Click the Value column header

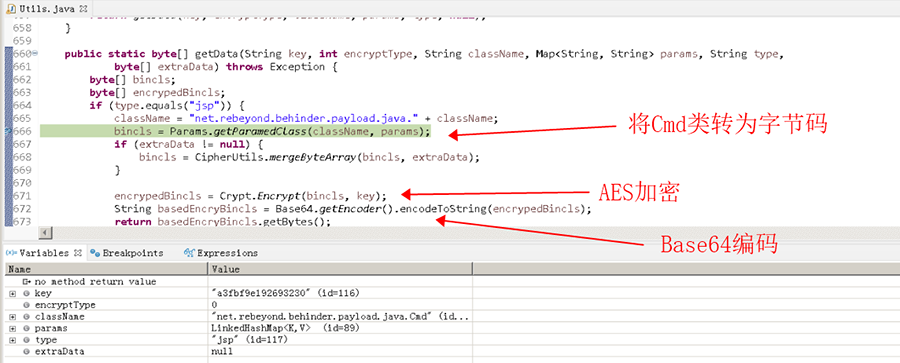(340, 269)
